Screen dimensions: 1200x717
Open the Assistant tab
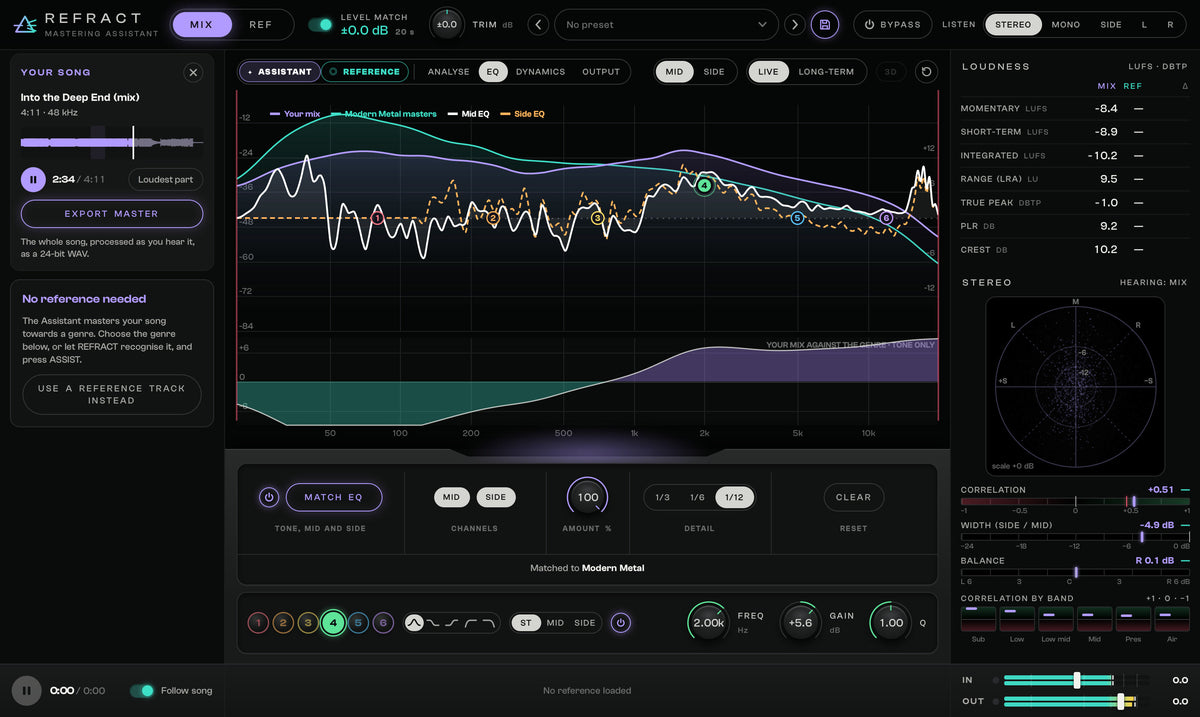coord(280,72)
